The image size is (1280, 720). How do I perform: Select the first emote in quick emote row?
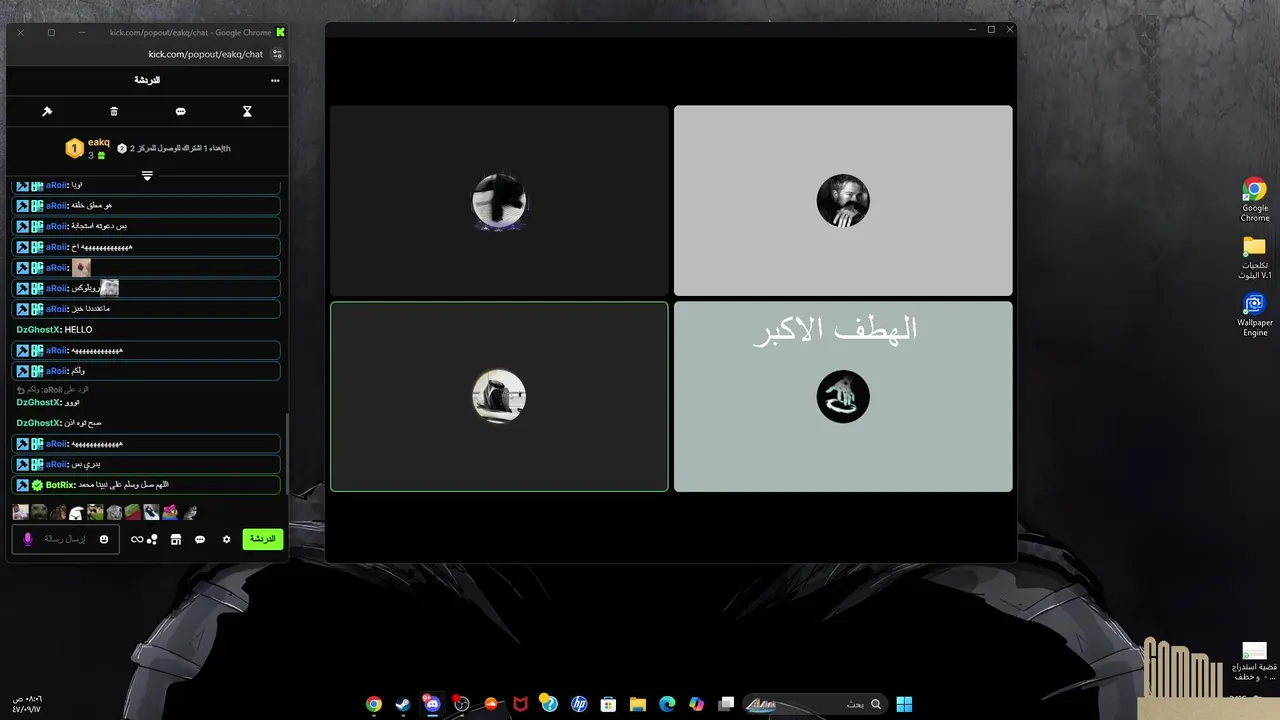(20, 512)
